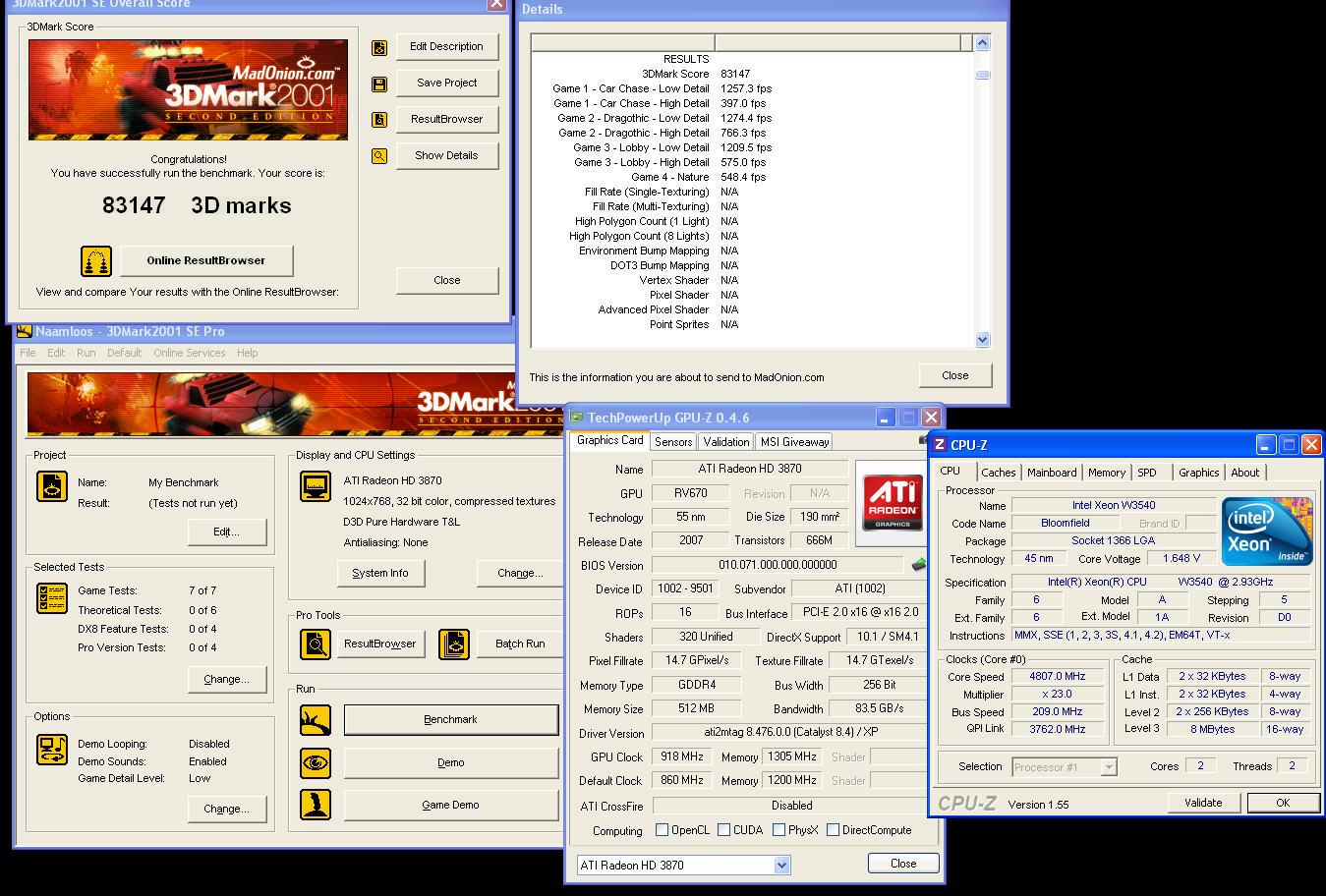Viewport: 1326px width, 896px height.
Task: Click OK in CPU-Z
Action: coord(1283,803)
